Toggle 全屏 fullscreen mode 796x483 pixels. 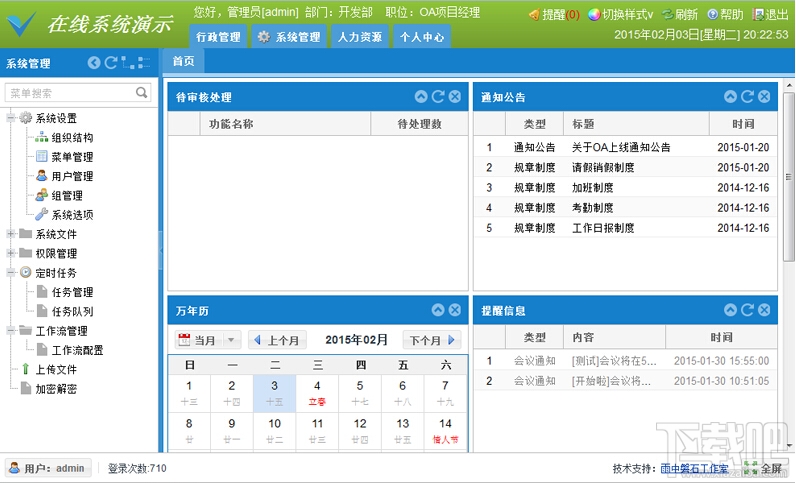pyautogui.click(x=763, y=468)
